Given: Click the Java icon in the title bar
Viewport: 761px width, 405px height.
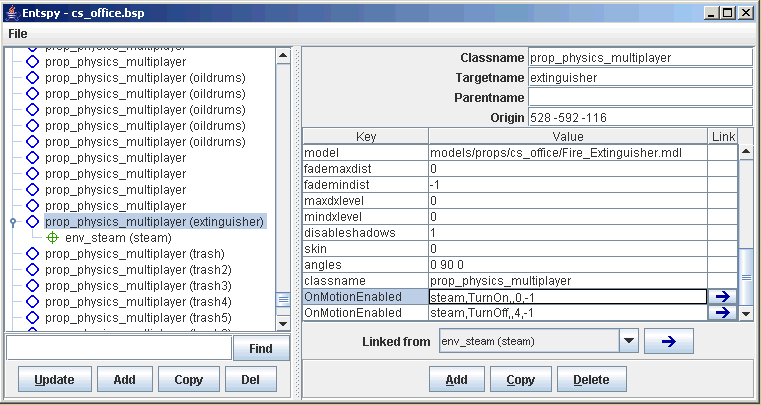Looking at the screenshot, I should (12, 13).
